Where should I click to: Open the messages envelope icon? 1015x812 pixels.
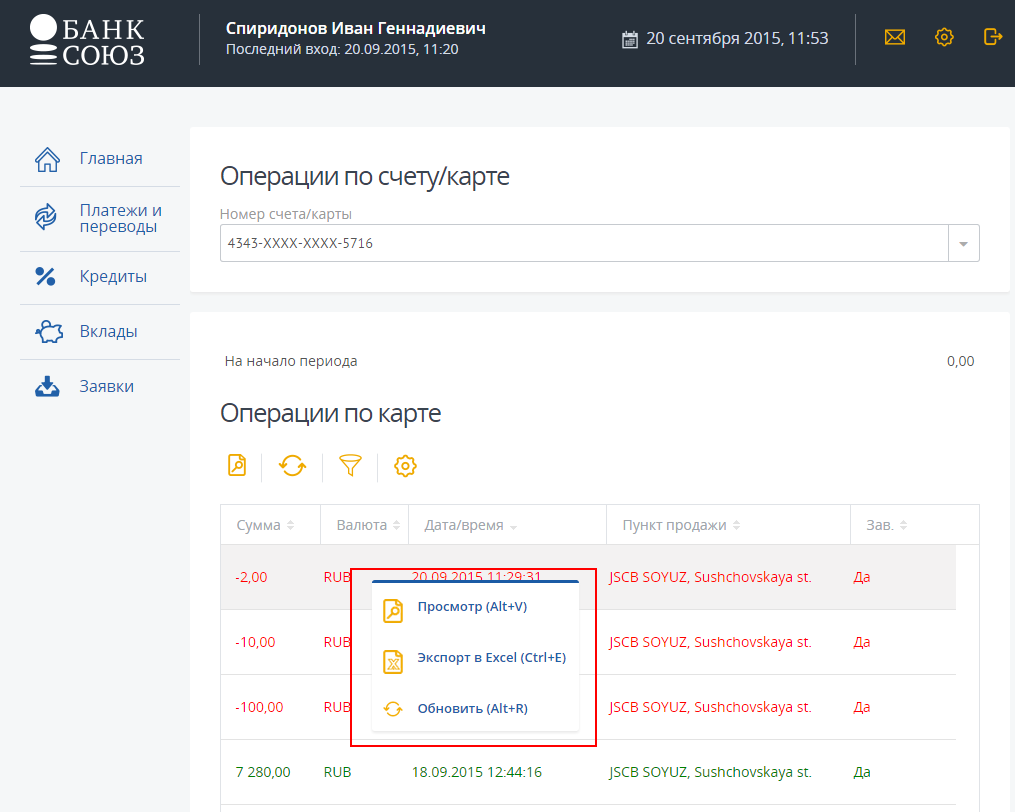[895, 38]
